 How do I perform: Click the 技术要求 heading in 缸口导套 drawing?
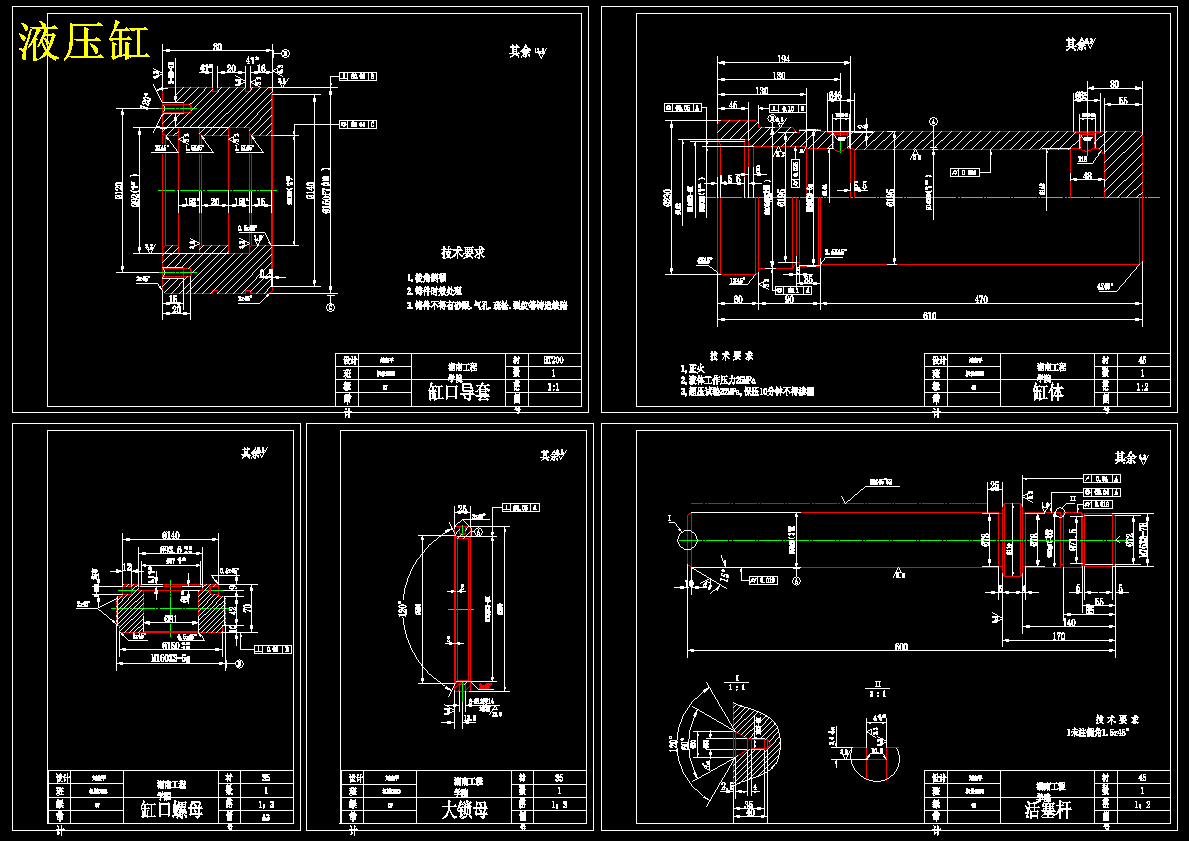tap(463, 253)
